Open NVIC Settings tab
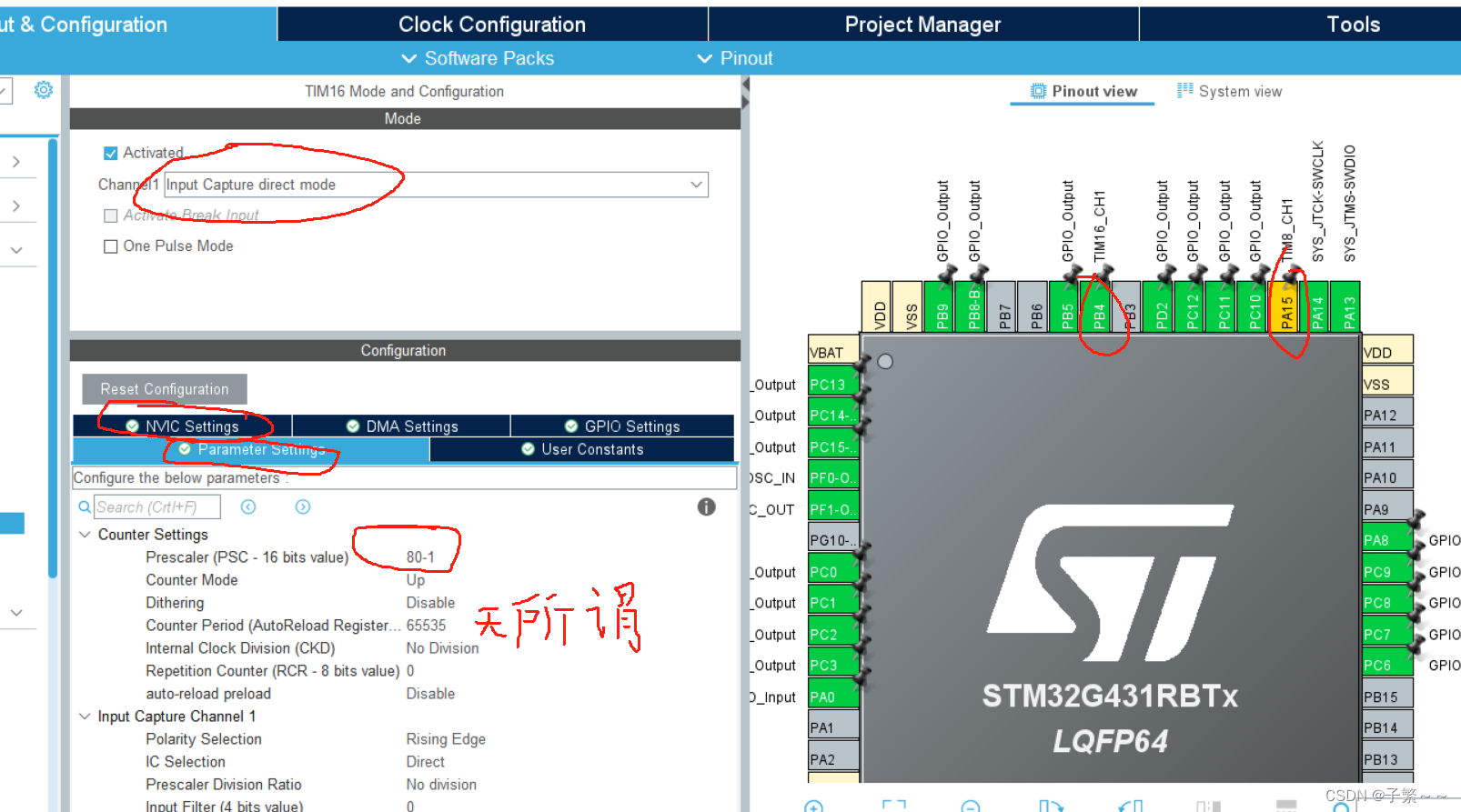The height and width of the screenshot is (812, 1461). point(183,426)
